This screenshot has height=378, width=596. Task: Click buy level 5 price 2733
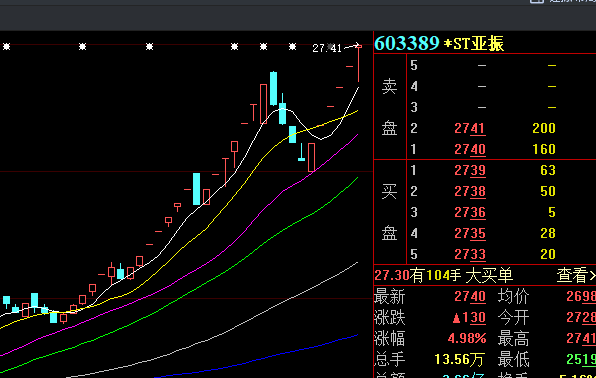coord(470,254)
